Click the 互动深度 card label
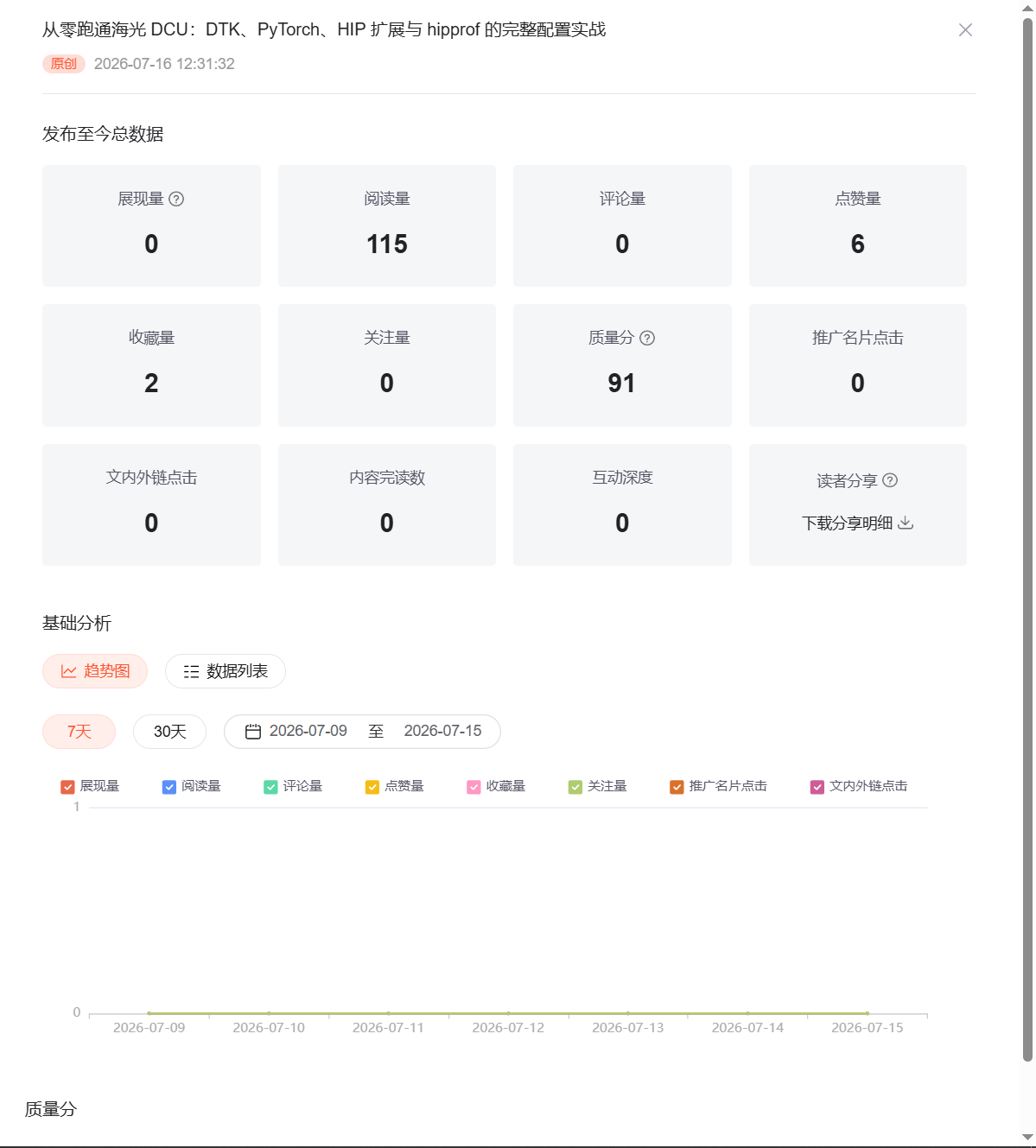 pyautogui.click(x=622, y=478)
